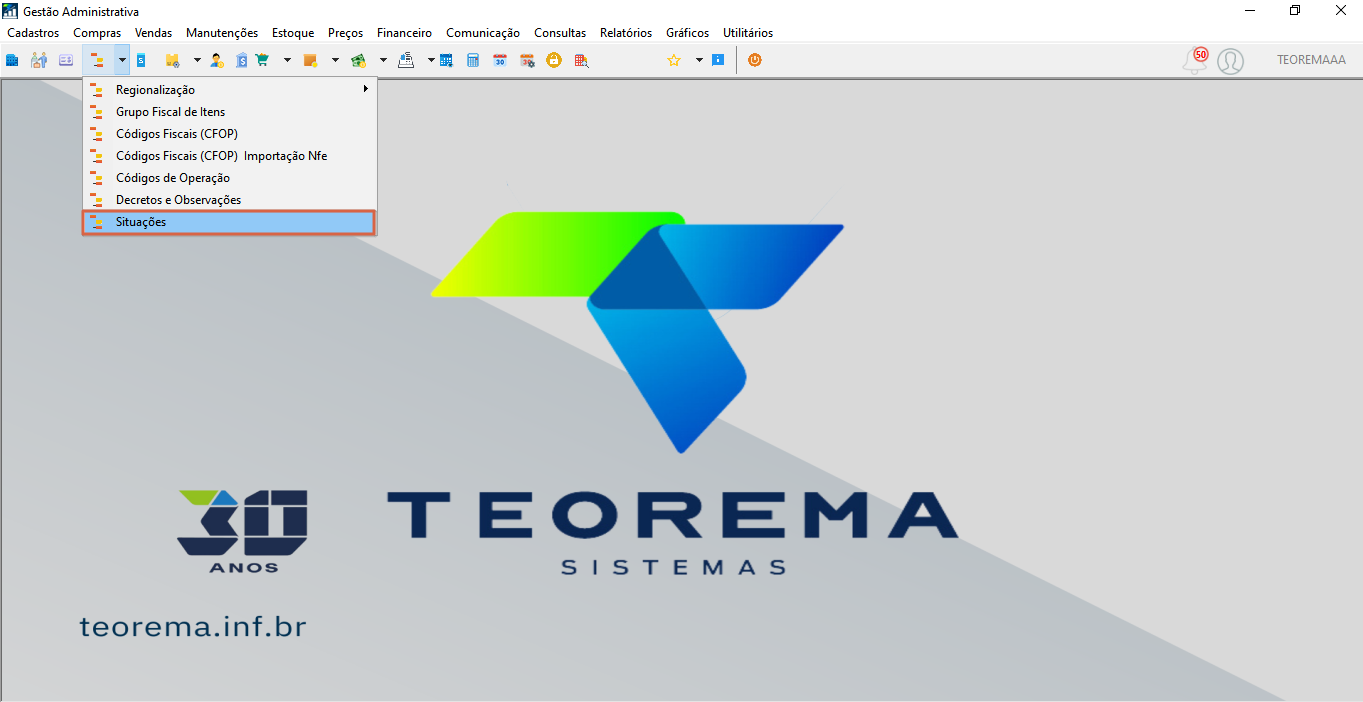Click the fiscal hierarchy tree toolbar icon
This screenshot has width=1363, height=702.
[x=97, y=60]
